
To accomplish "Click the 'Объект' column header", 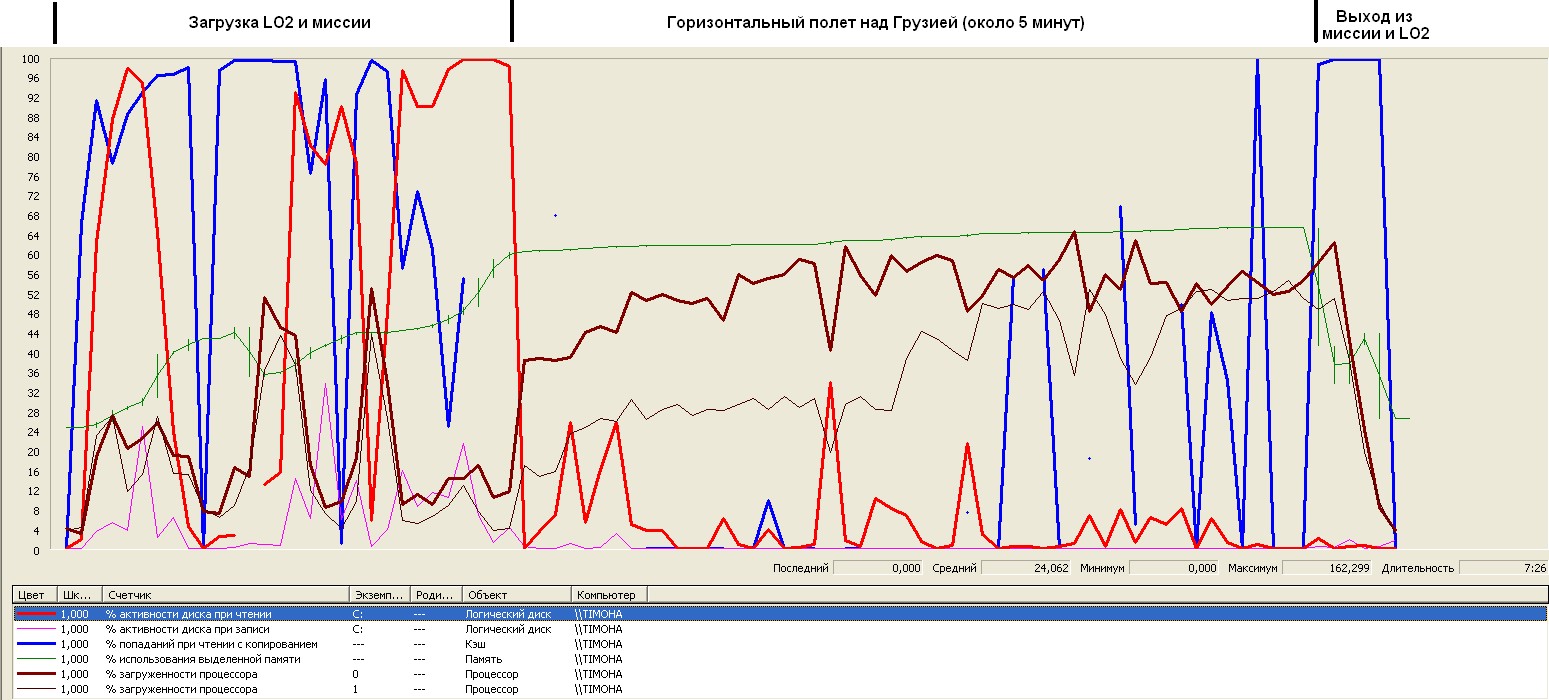I will pyautogui.click(x=515, y=595).
